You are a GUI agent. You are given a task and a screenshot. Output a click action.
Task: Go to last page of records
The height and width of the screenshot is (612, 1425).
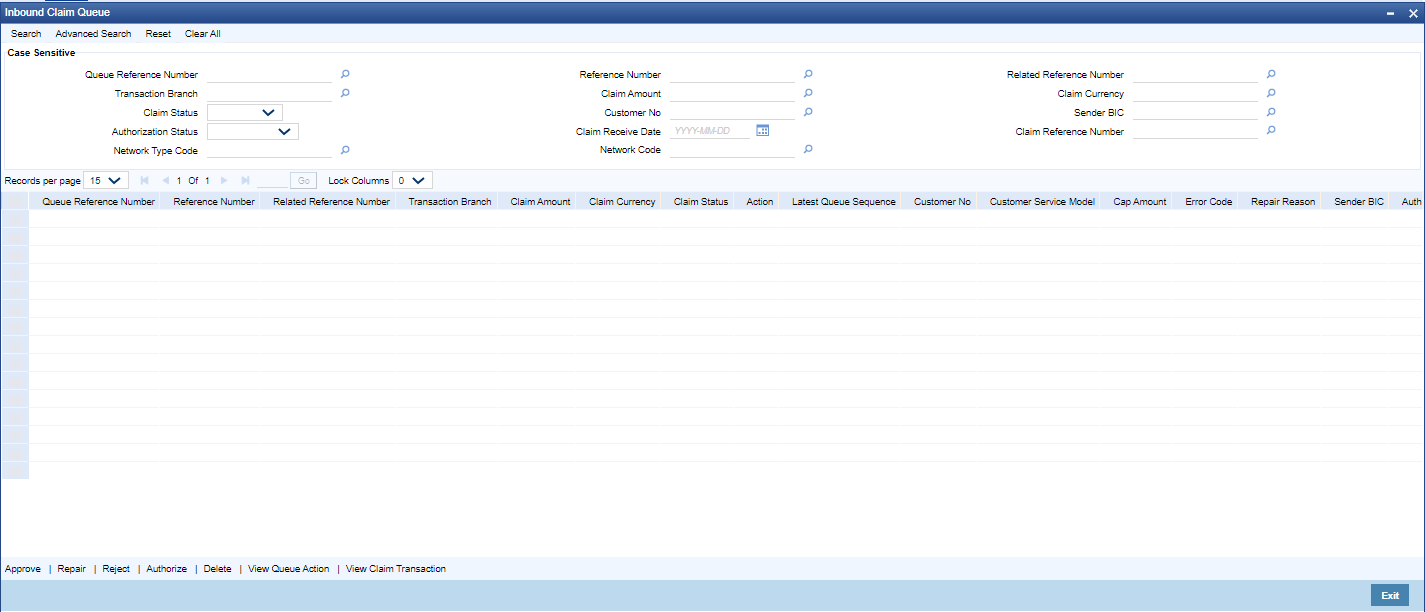245,181
